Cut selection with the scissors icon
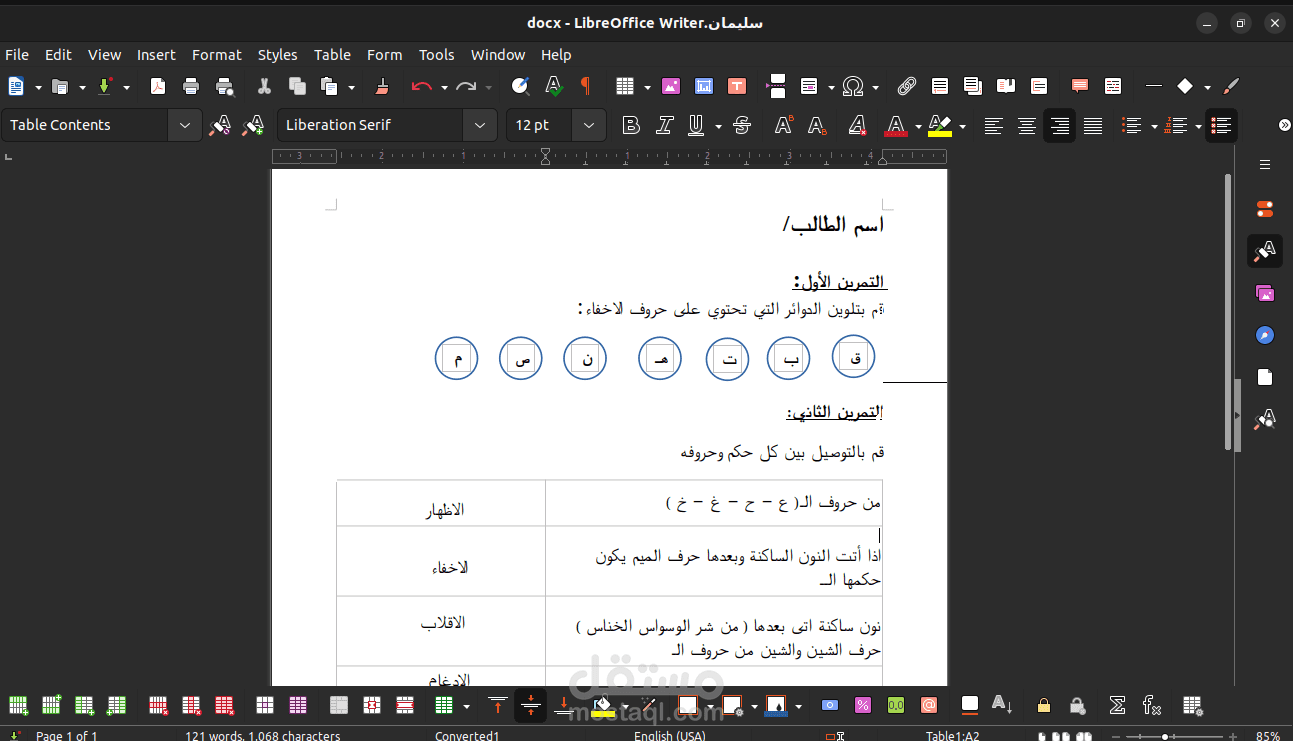Screen dimensions: 1293x741 click(x=264, y=86)
